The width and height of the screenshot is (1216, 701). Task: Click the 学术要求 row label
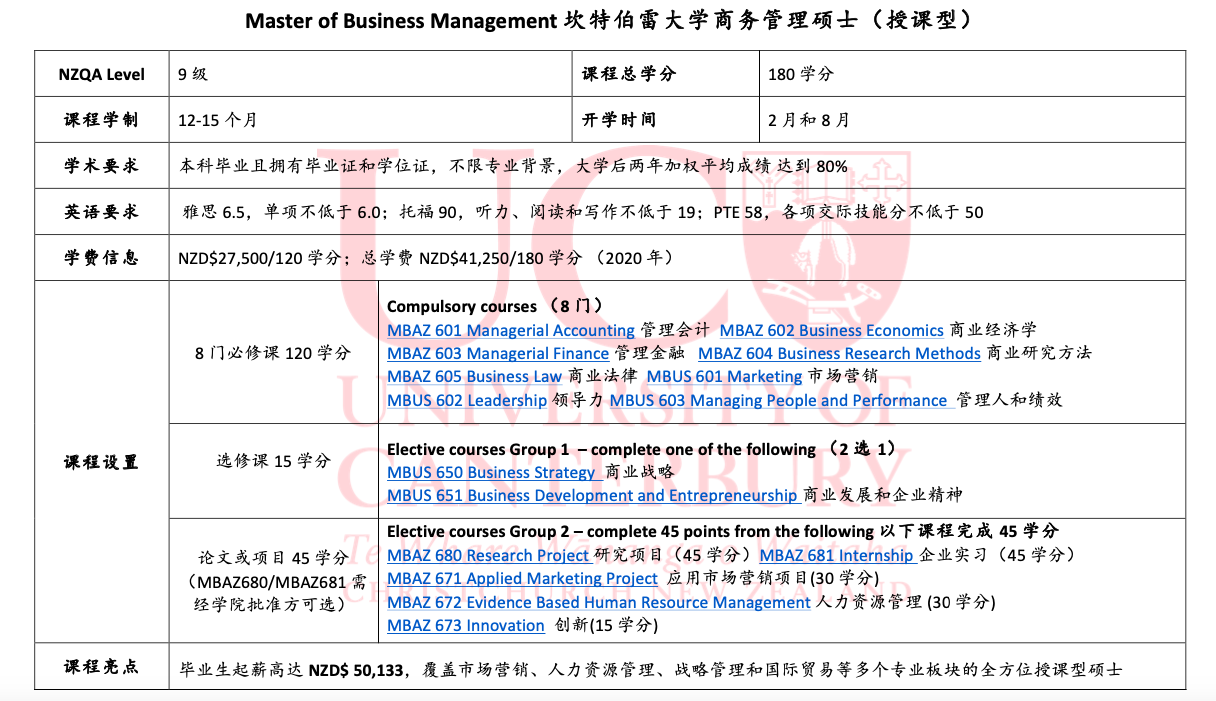click(102, 166)
